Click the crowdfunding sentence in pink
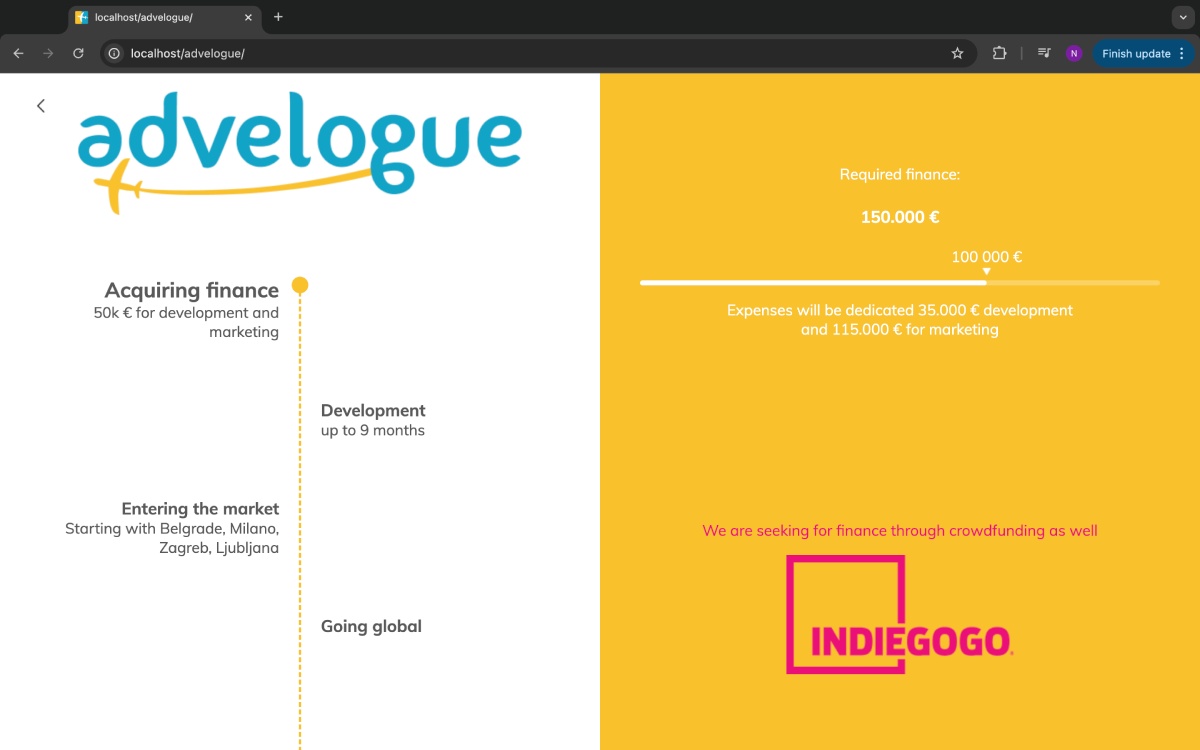Screen dimensions: 1200x750 pos(900,530)
